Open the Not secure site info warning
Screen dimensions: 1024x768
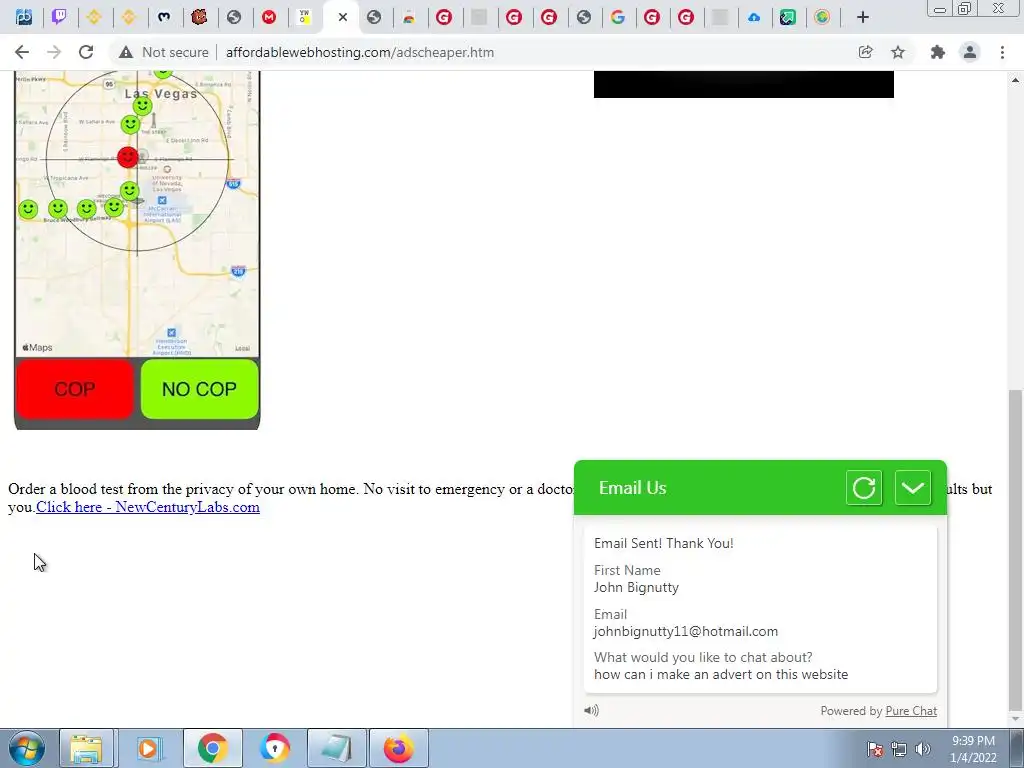[x=164, y=52]
